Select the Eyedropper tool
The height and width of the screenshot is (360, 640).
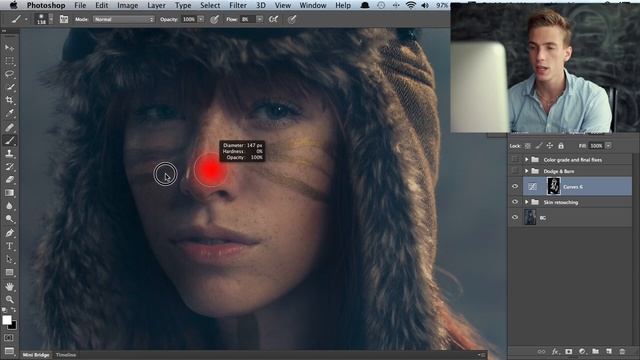click(9, 113)
